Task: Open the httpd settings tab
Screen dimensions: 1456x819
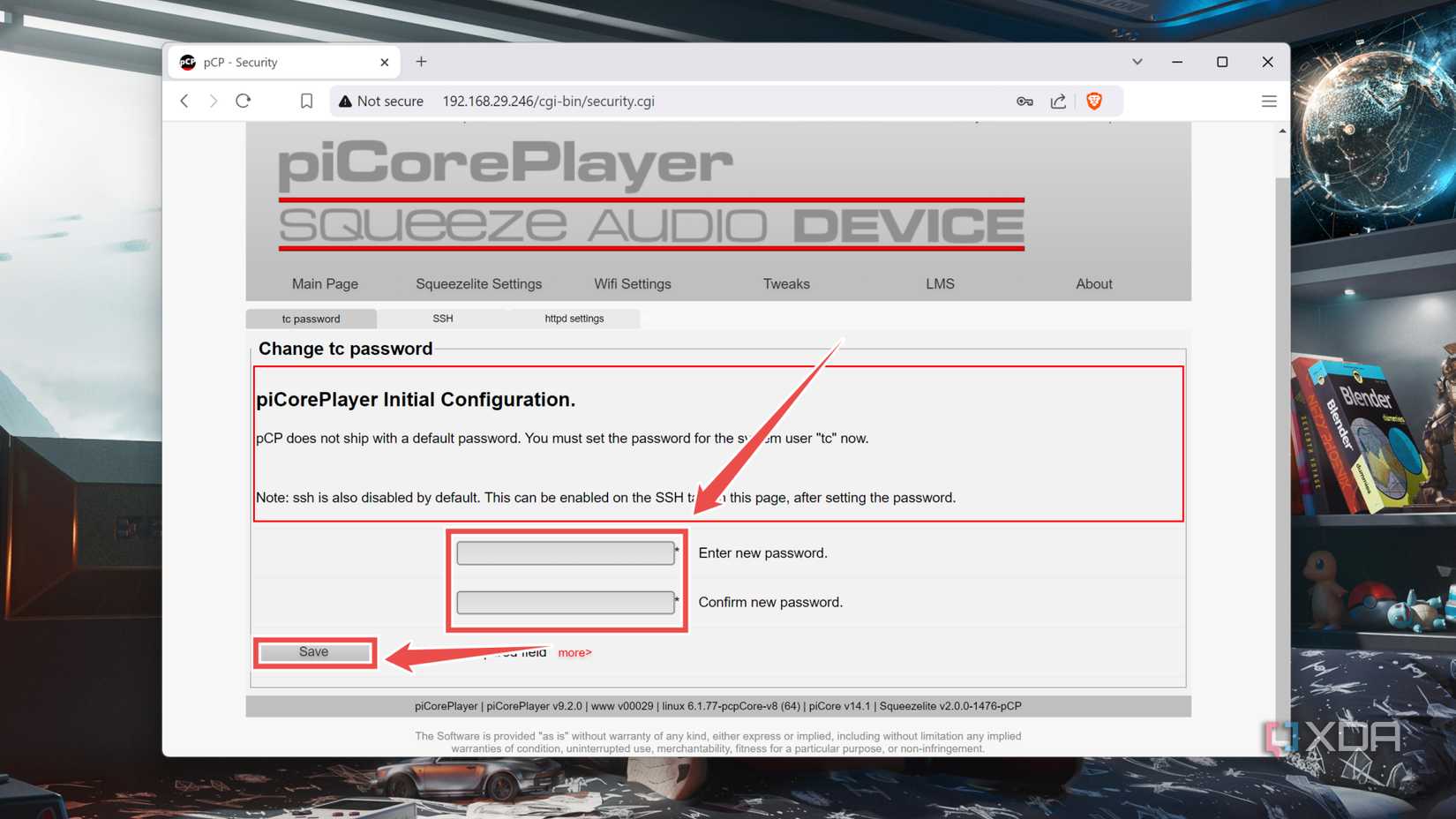Action: pos(573,319)
